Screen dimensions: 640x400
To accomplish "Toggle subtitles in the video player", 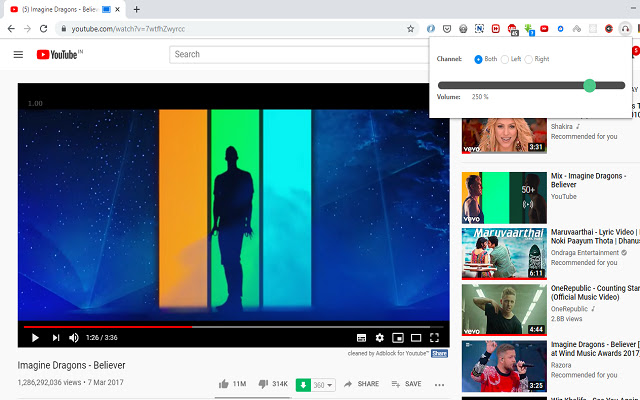I will tap(361, 338).
